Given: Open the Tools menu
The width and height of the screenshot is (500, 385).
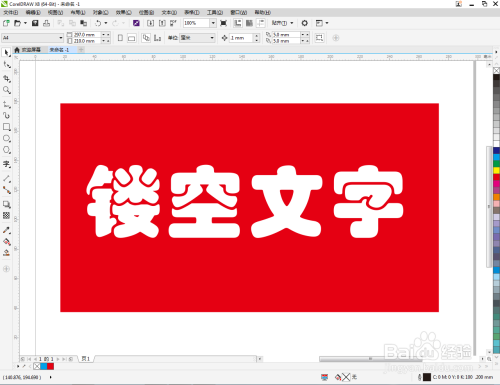Looking at the screenshot, I should tap(215, 13).
